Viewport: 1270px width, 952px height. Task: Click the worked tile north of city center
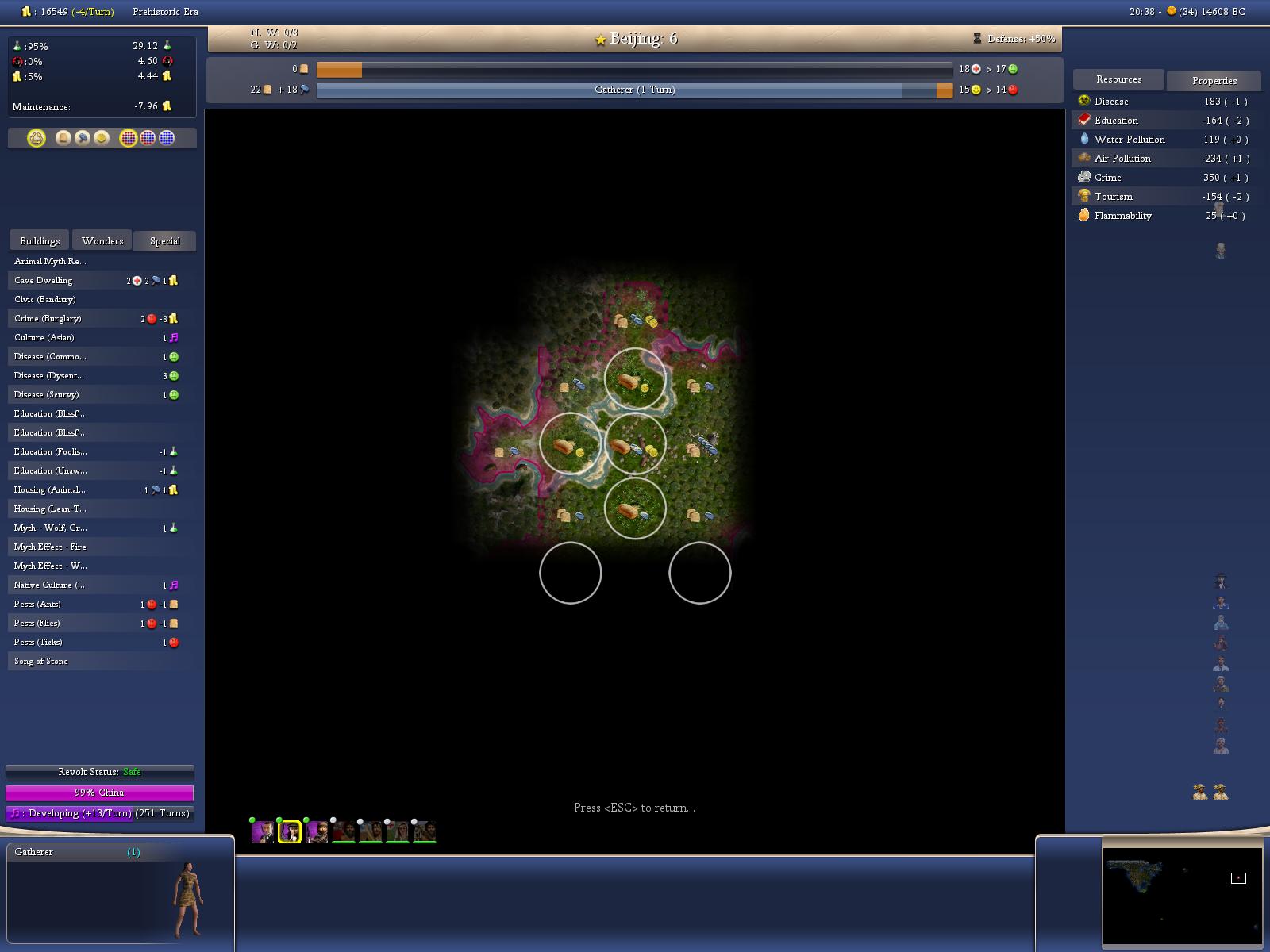[635, 379]
